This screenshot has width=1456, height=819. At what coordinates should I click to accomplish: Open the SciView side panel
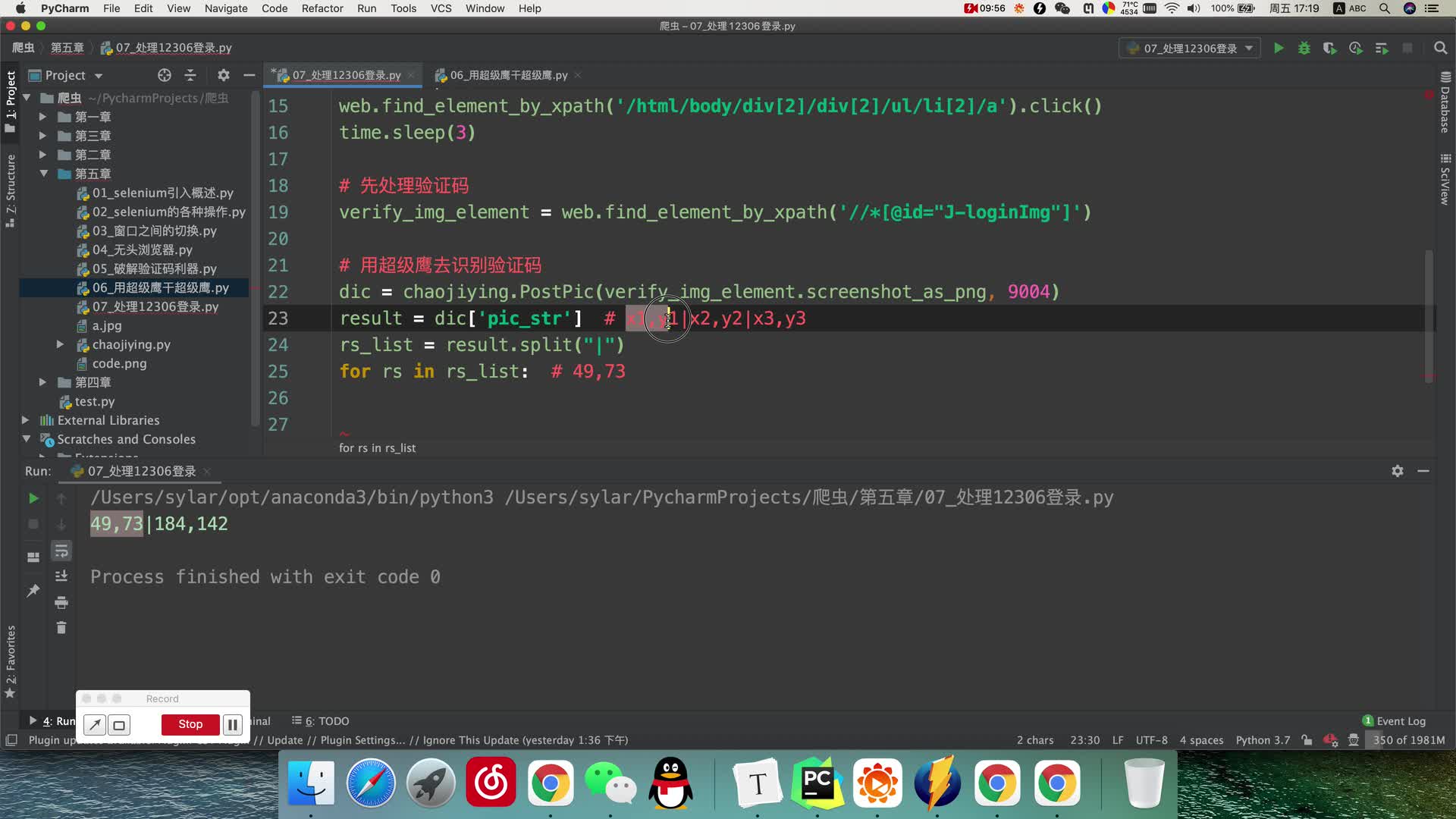click(x=1445, y=179)
